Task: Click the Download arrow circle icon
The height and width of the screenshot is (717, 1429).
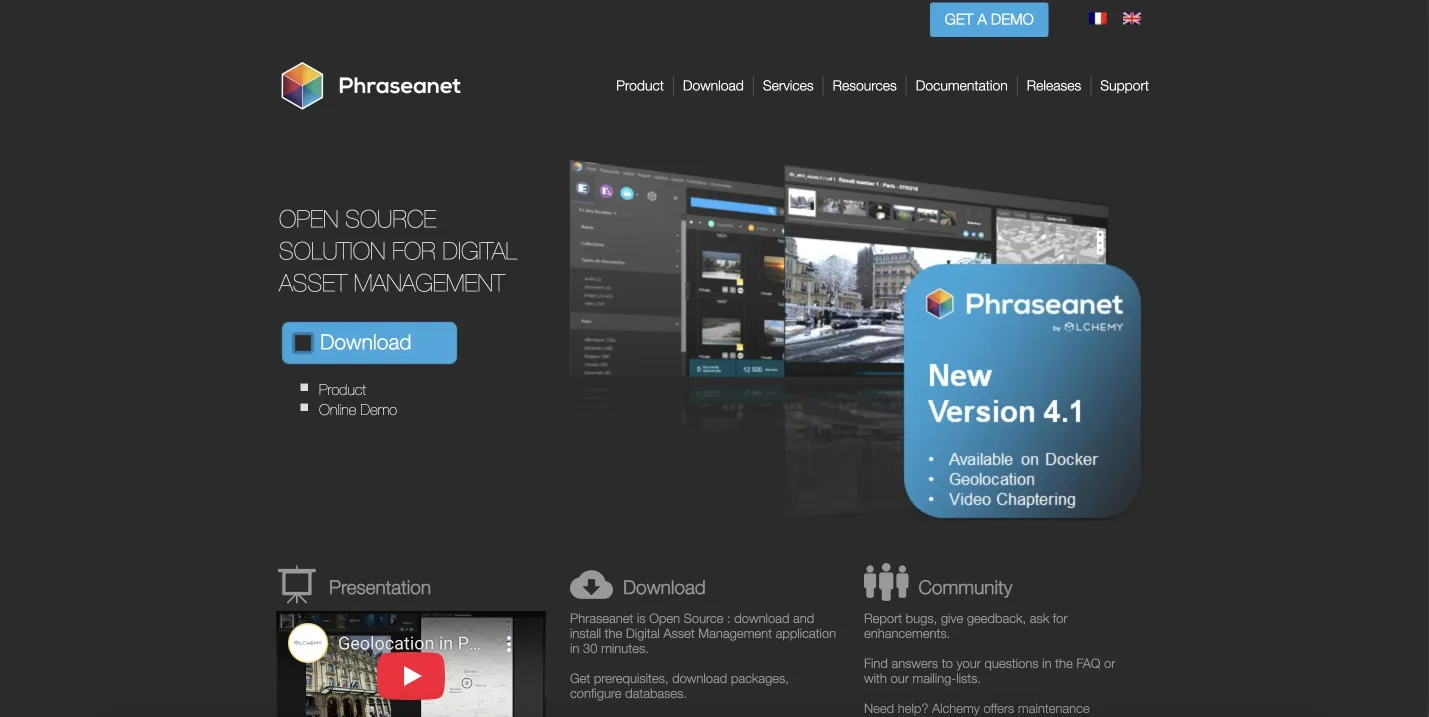Action: pyautogui.click(x=590, y=583)
